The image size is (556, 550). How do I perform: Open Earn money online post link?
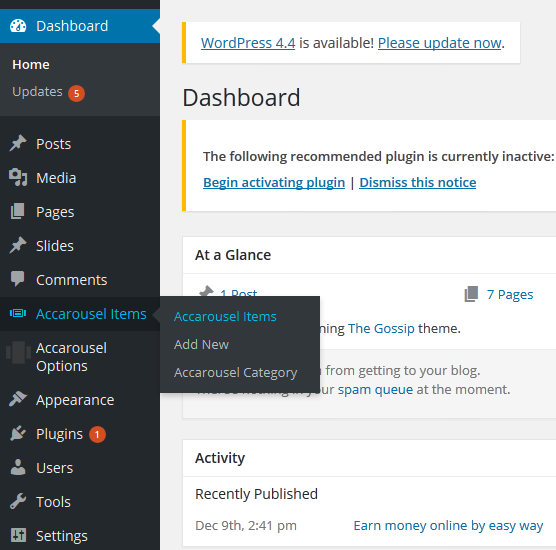click(x=448, y=526)
